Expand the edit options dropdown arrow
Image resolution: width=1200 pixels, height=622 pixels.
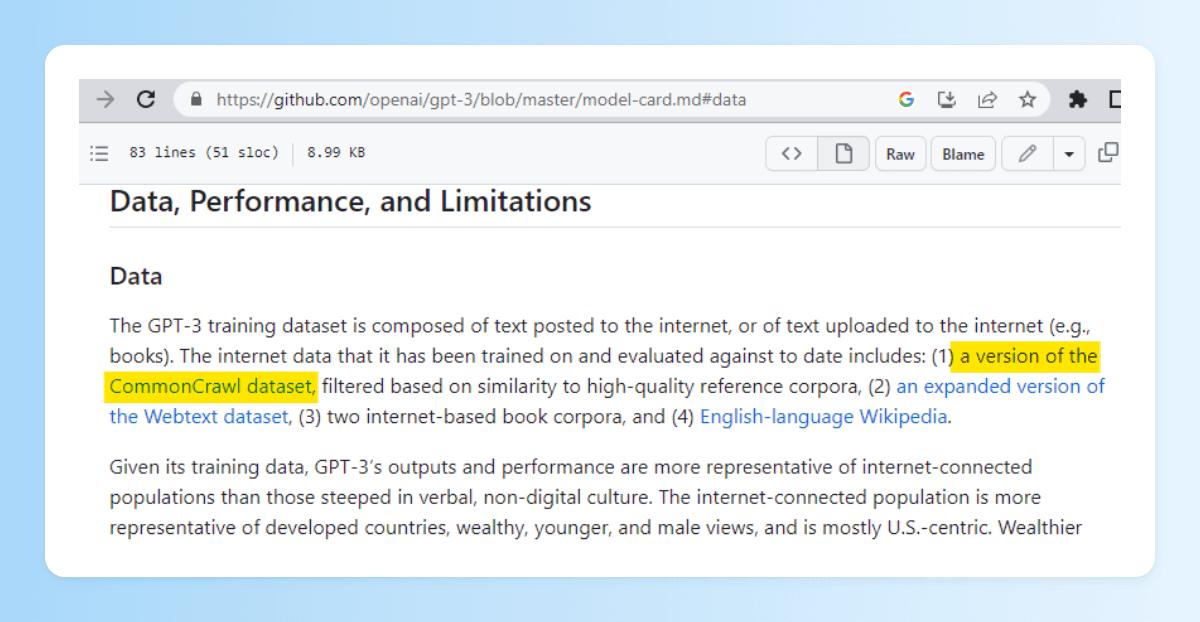tap(1069, 154)
